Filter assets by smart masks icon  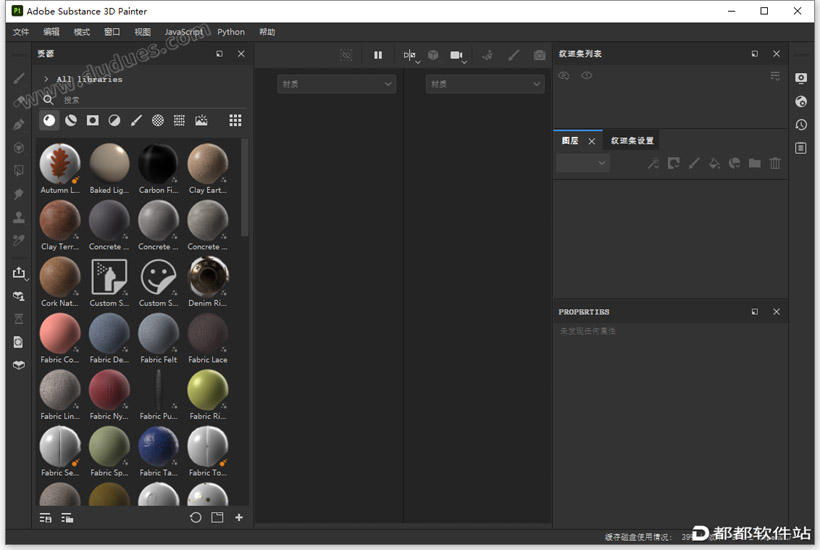(93, 121)
